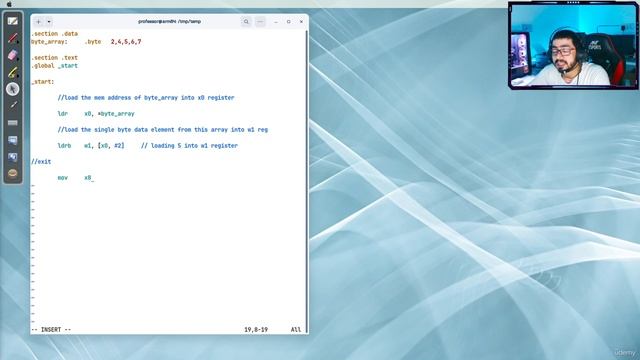Select the yellow highlighter tool
Screen dimensions: 640x360
[13, 72]
